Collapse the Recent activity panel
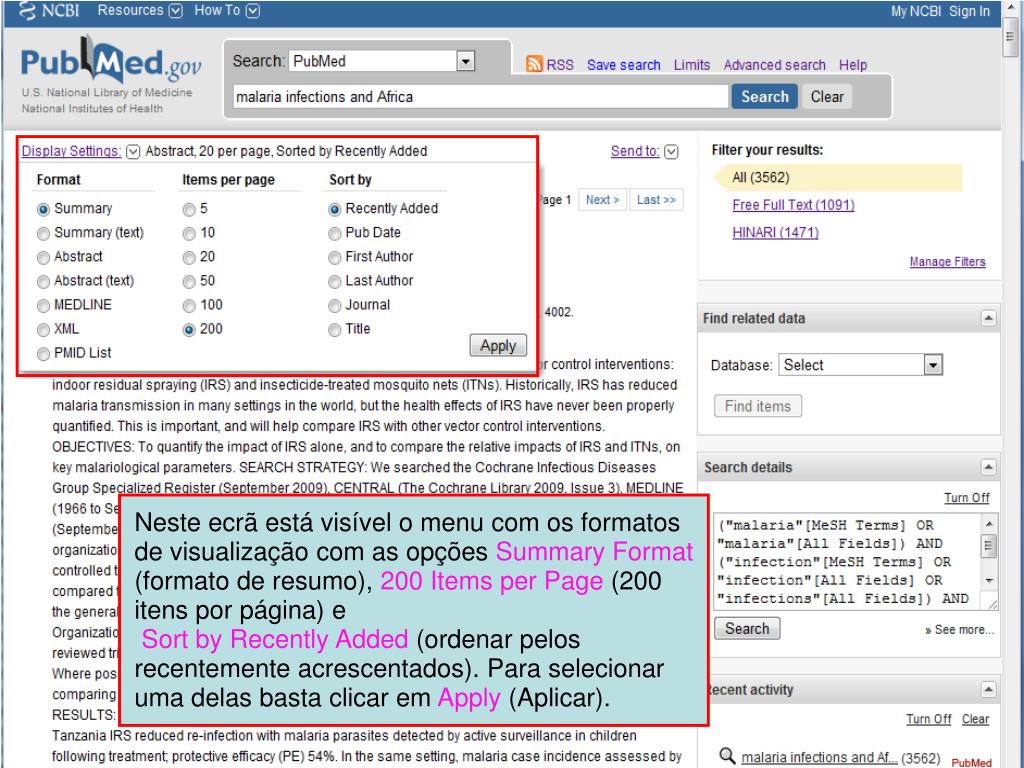 [988, 690]
